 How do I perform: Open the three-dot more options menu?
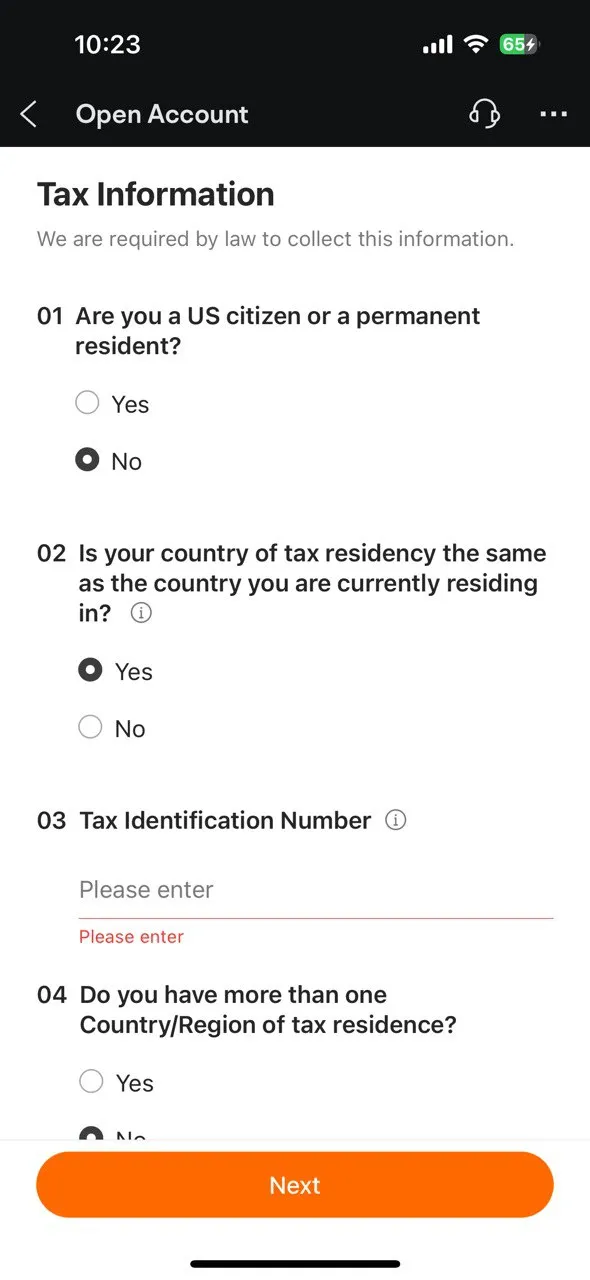[x=553, y=115]
